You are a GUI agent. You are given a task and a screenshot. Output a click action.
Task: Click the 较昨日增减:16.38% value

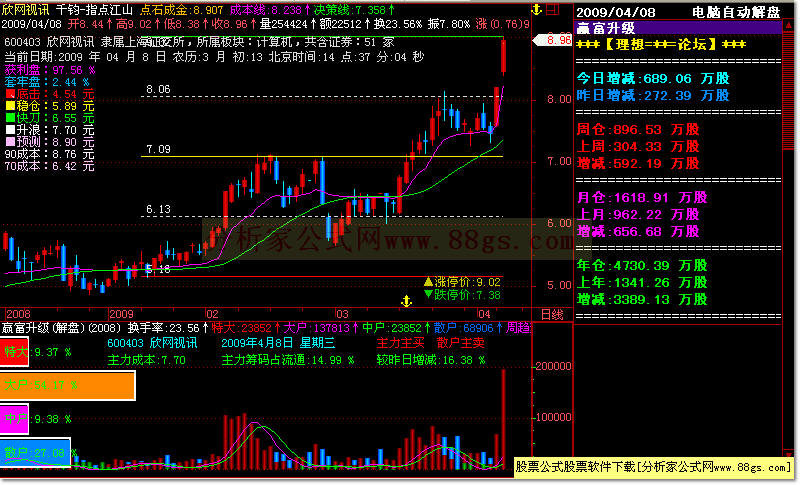[431, 360]
